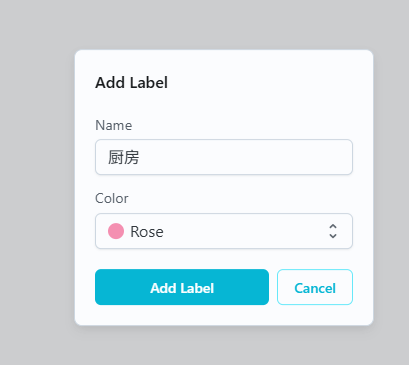The height and width of the screenshot is (365, 409).
Task: Expand color choices via the chevron arrows
Action: coord(333,231)
